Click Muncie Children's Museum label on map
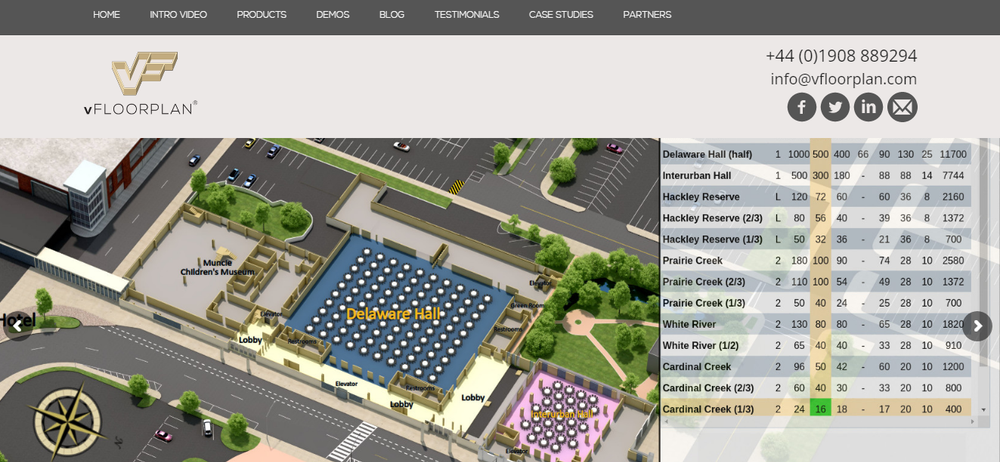 (x=217, y=267)
